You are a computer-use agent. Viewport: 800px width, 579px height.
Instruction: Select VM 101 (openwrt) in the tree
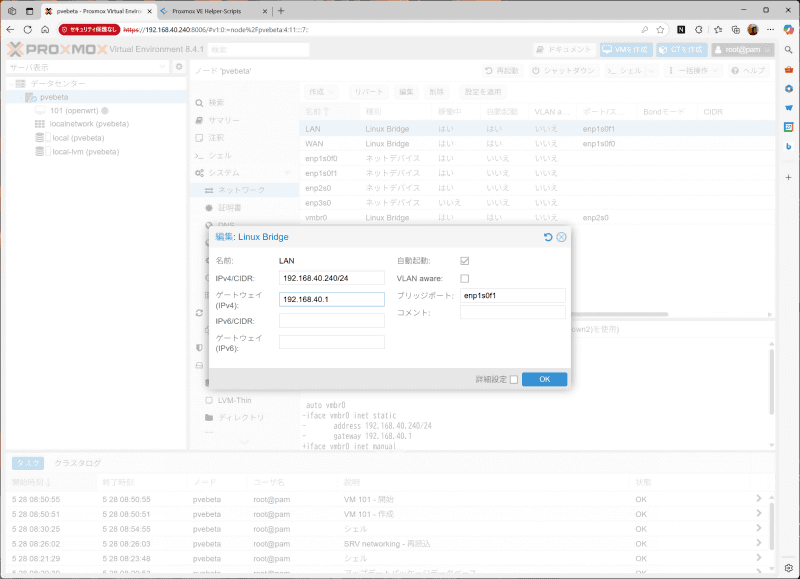click(x=74, y=111)
